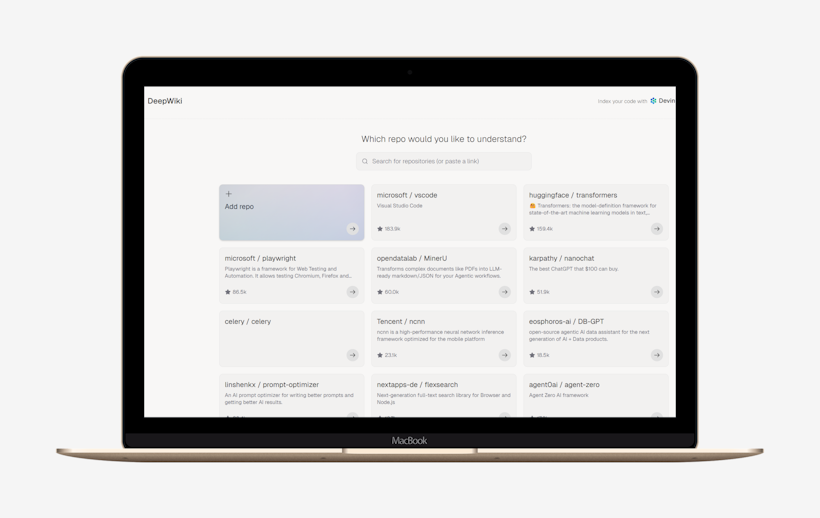The width and height of the screenshot is (820, 518).
Task: Click star icon on microsoft / vscode card
Action: coord(380,228)
